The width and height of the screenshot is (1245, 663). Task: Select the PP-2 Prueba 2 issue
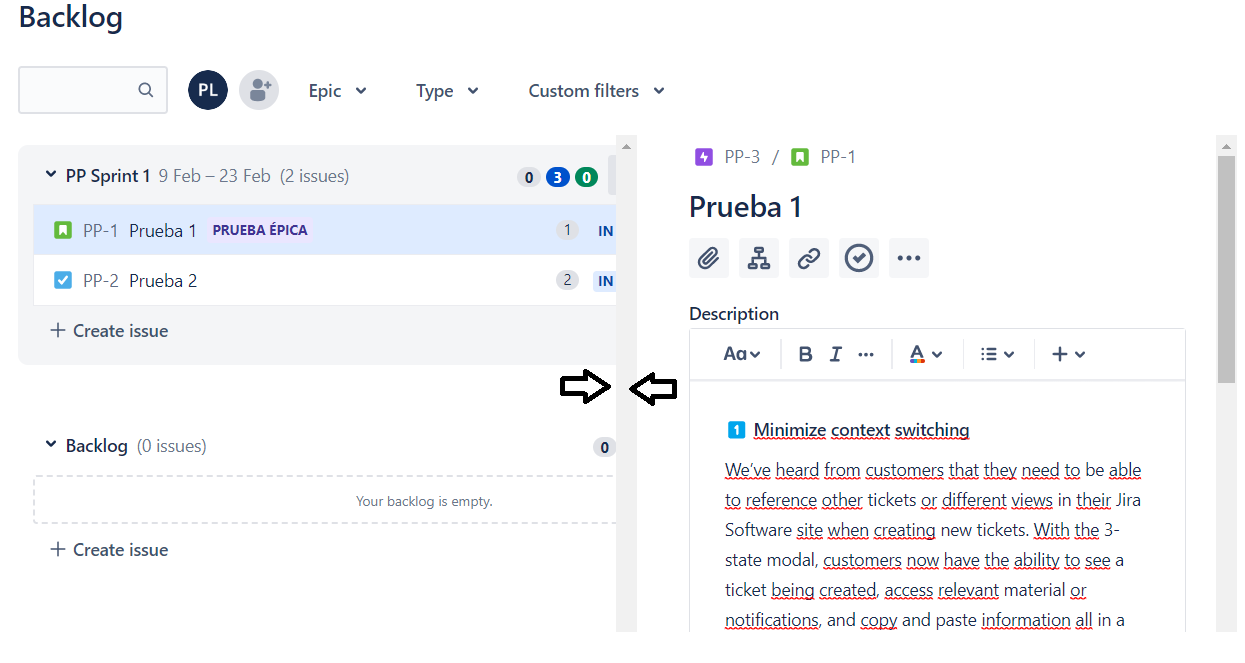[x=163, y=281]
